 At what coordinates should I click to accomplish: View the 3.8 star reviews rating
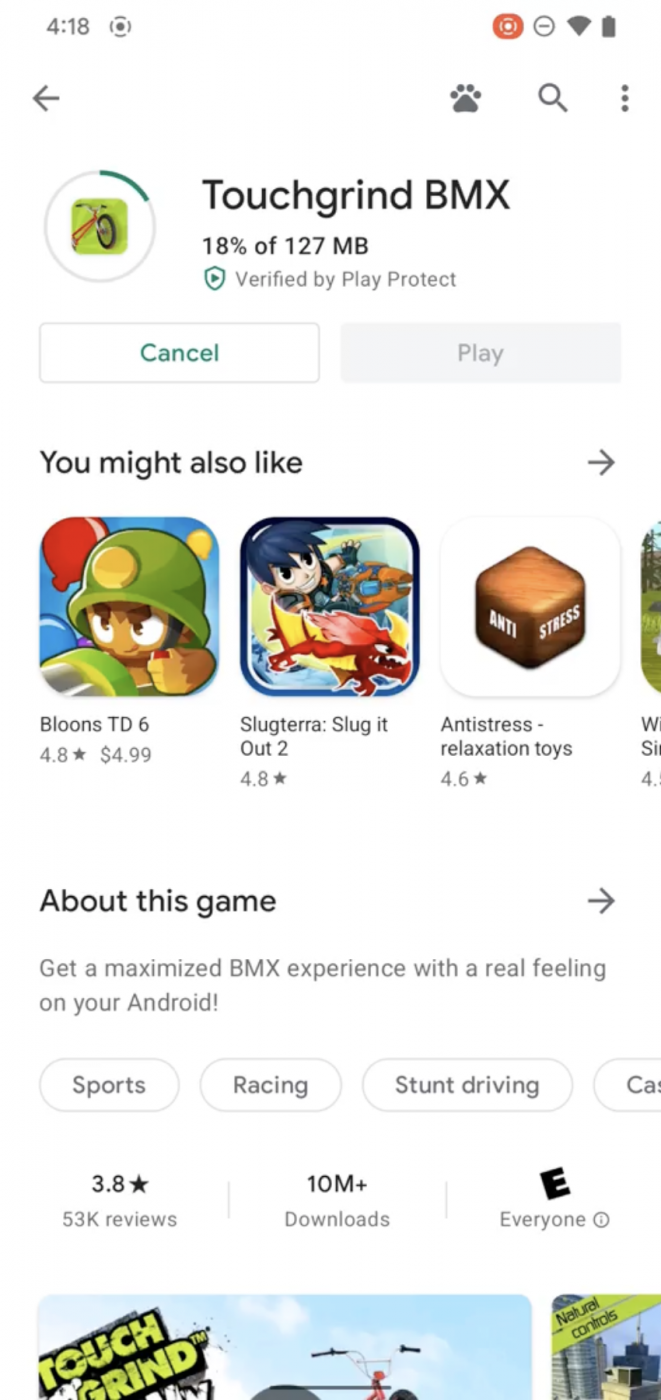tap(120, 1201)
